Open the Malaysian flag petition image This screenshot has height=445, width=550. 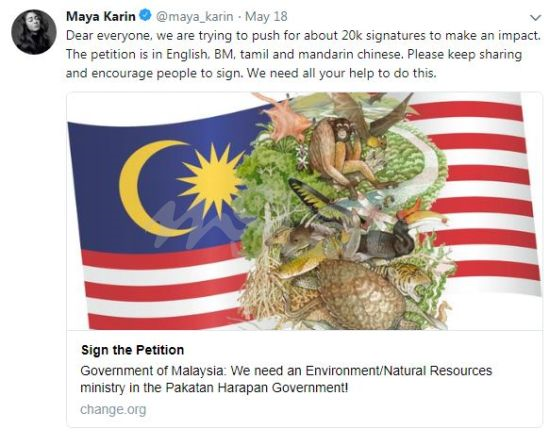coord(304,211)
